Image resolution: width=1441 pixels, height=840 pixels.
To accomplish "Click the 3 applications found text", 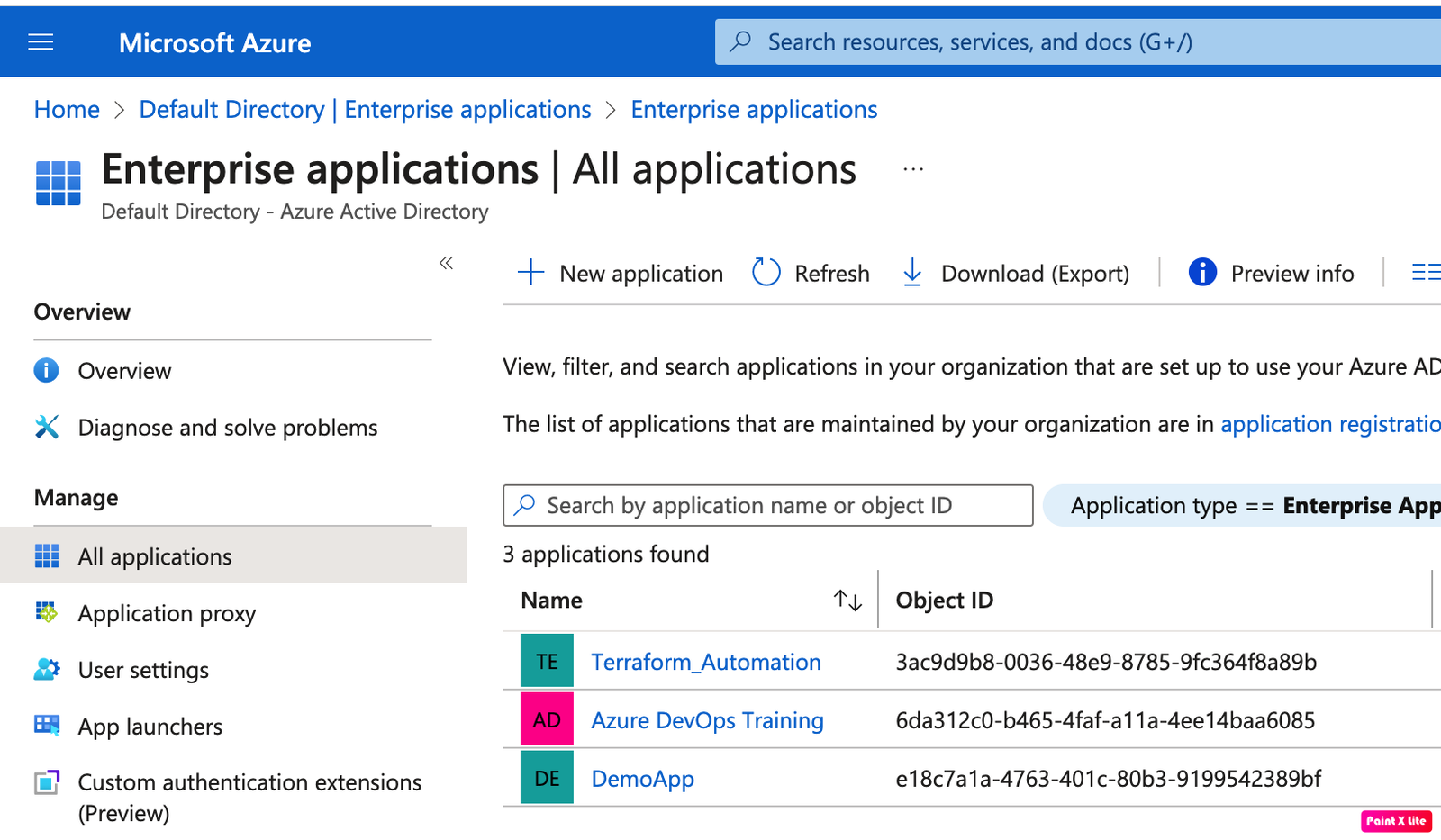I will [x=606, y=554].
